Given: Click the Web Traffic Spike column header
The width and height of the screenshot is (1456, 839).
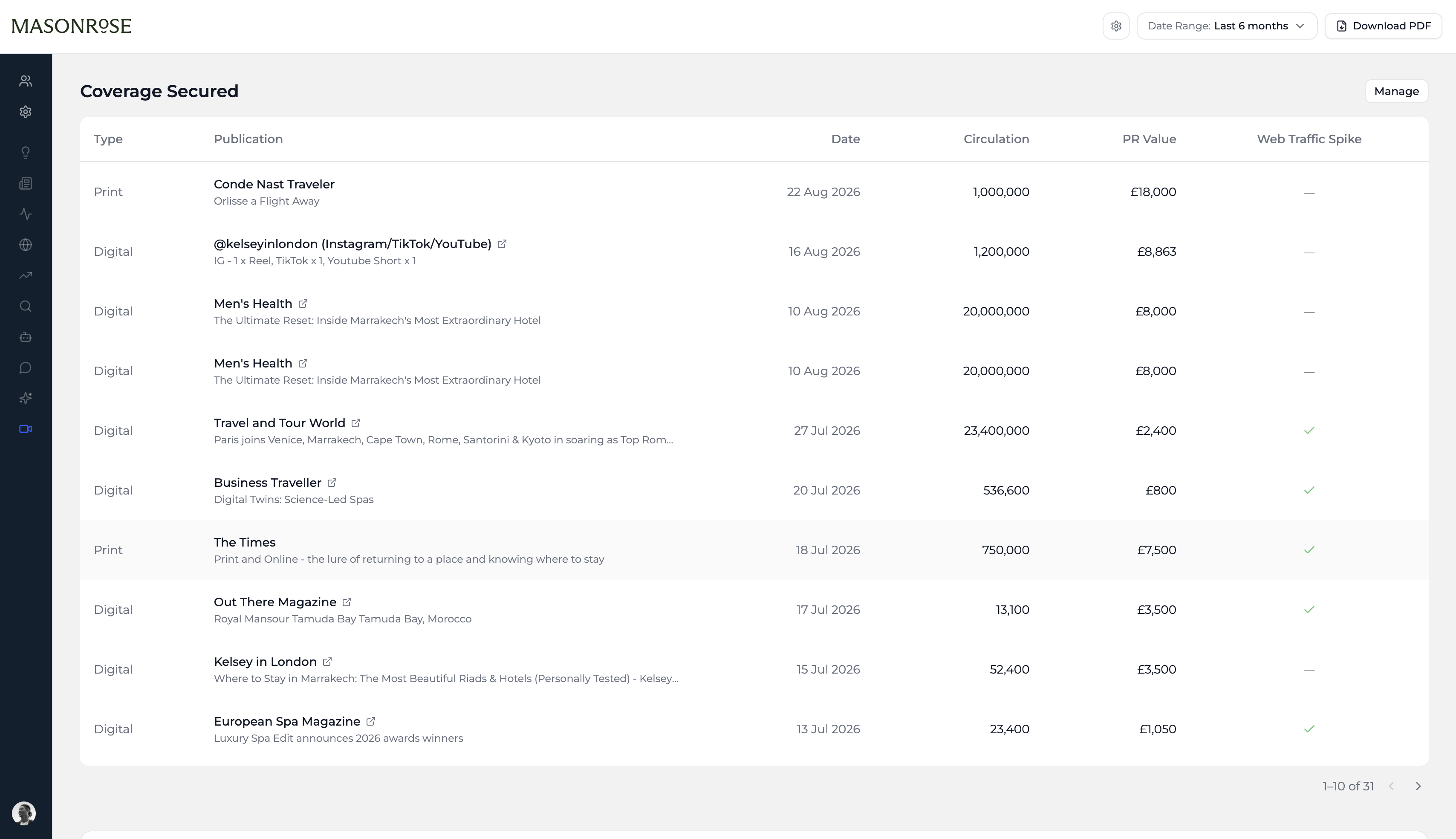Looking at the screenshot, I should 1309,139.
